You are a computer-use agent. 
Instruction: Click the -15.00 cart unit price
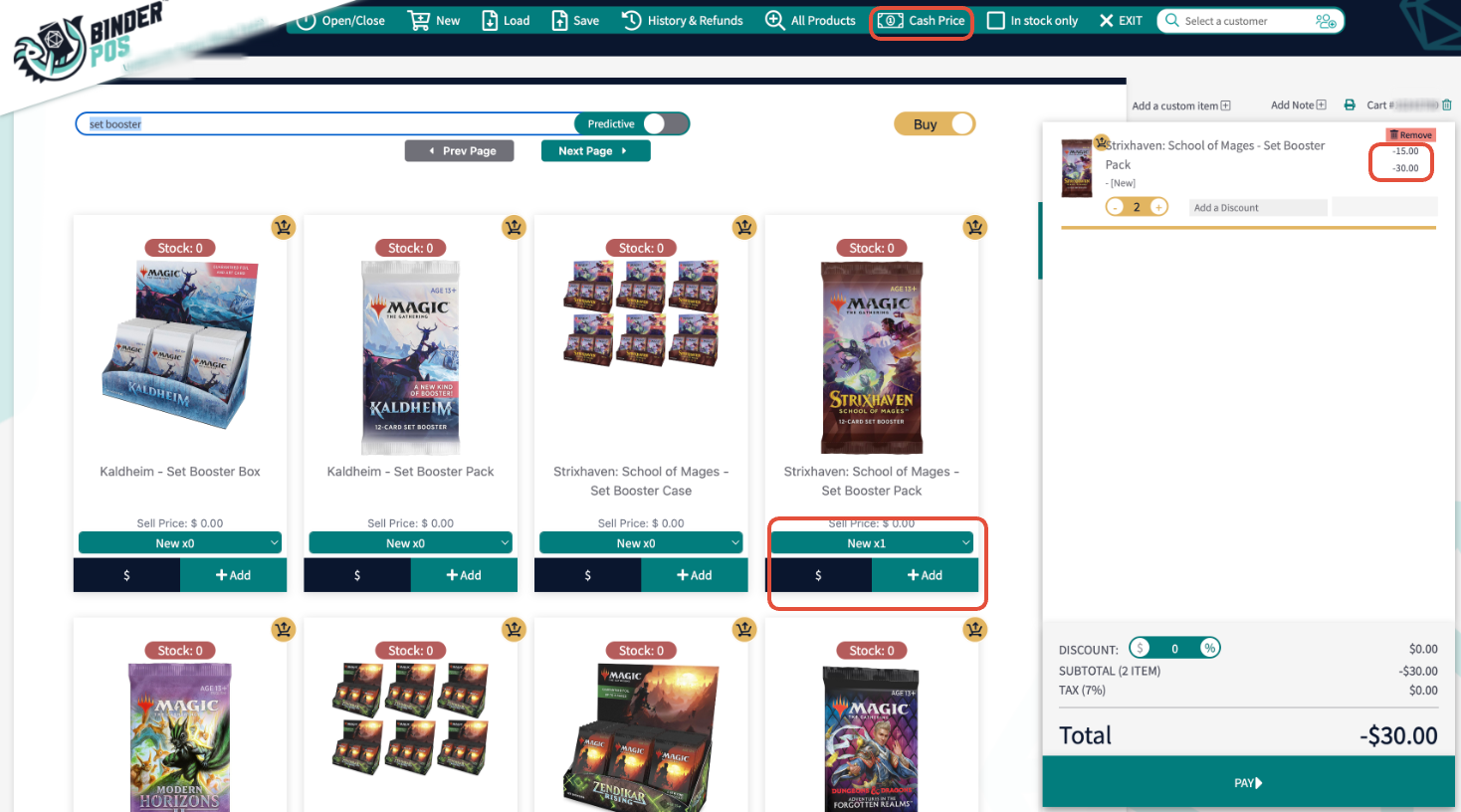point(1406,151)
